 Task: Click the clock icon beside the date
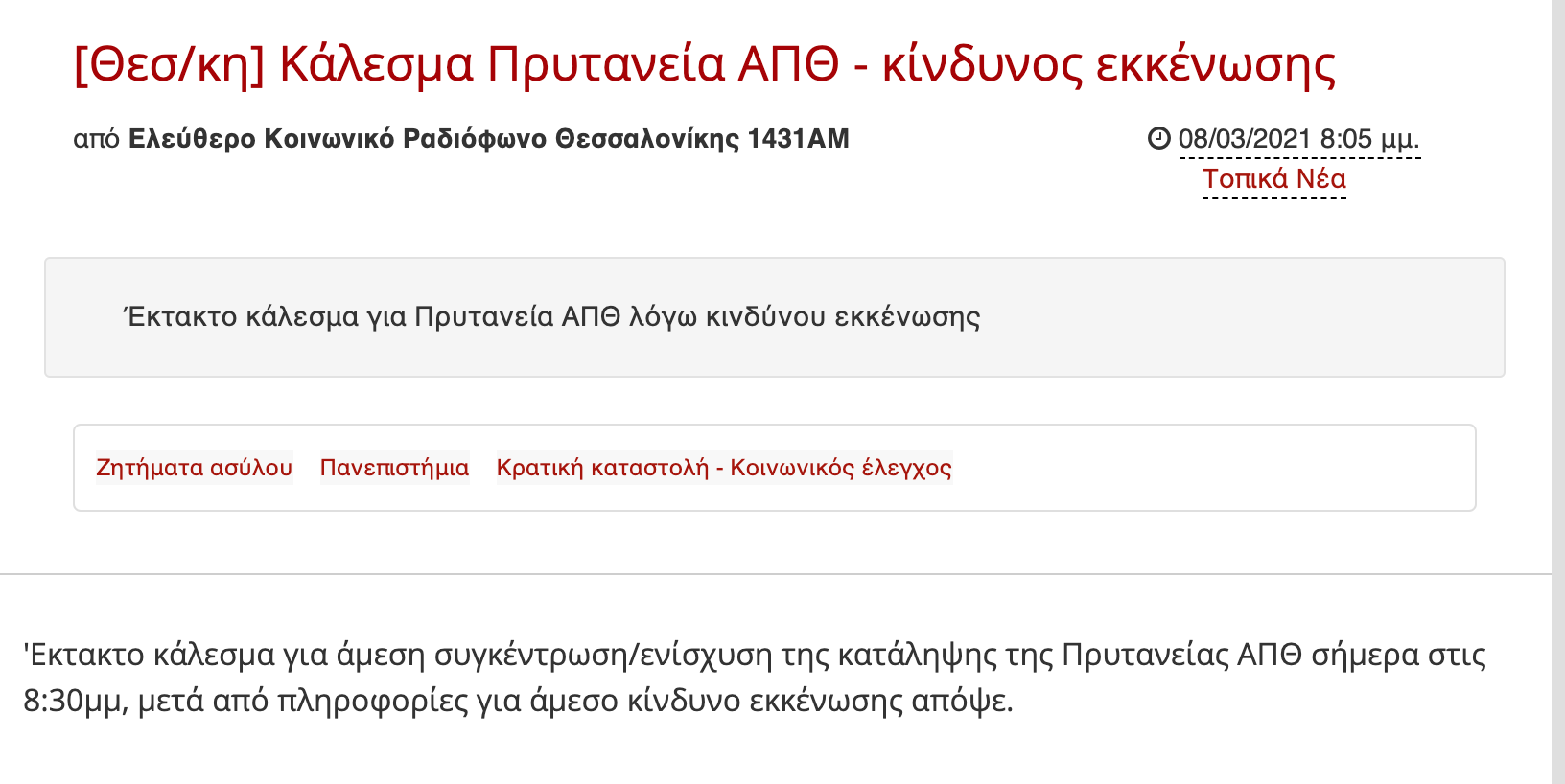[x=1158, y=139]
